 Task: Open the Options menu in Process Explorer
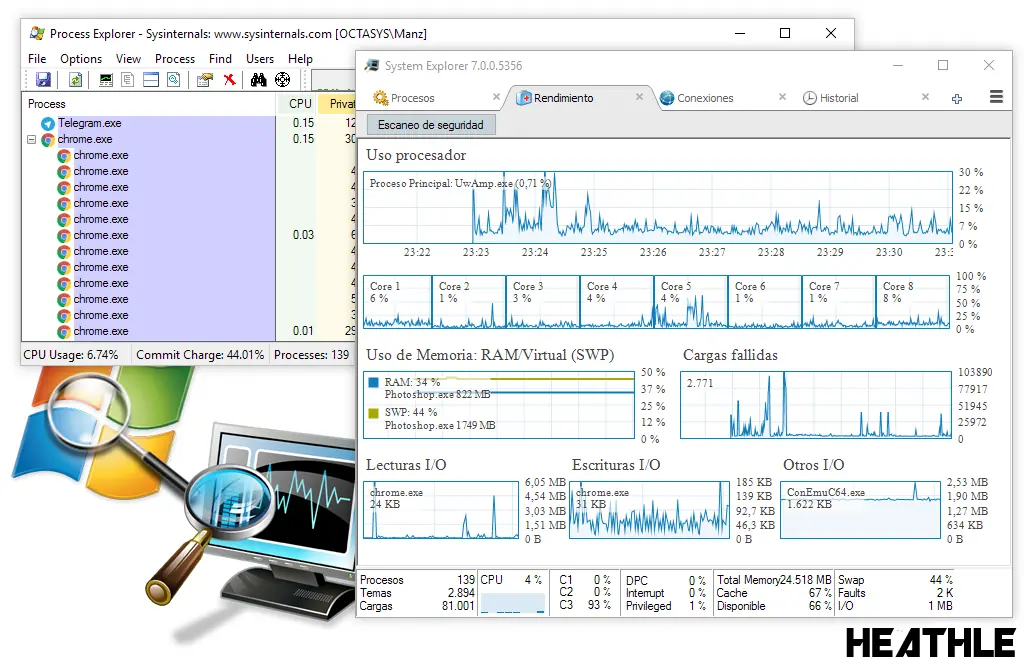coord(81,59)
